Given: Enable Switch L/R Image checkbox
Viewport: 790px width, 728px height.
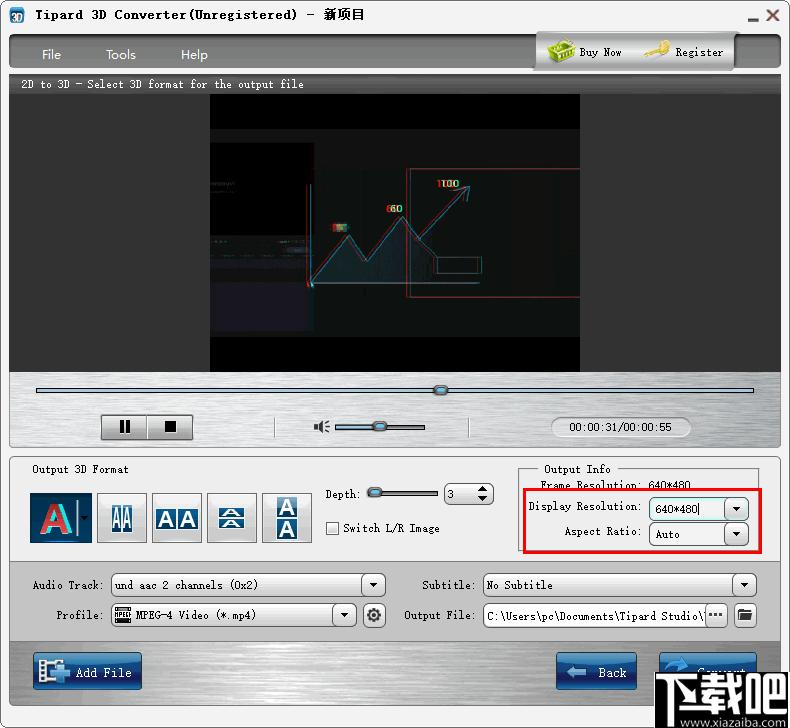Looking at the screenshot, I should 333,528.
